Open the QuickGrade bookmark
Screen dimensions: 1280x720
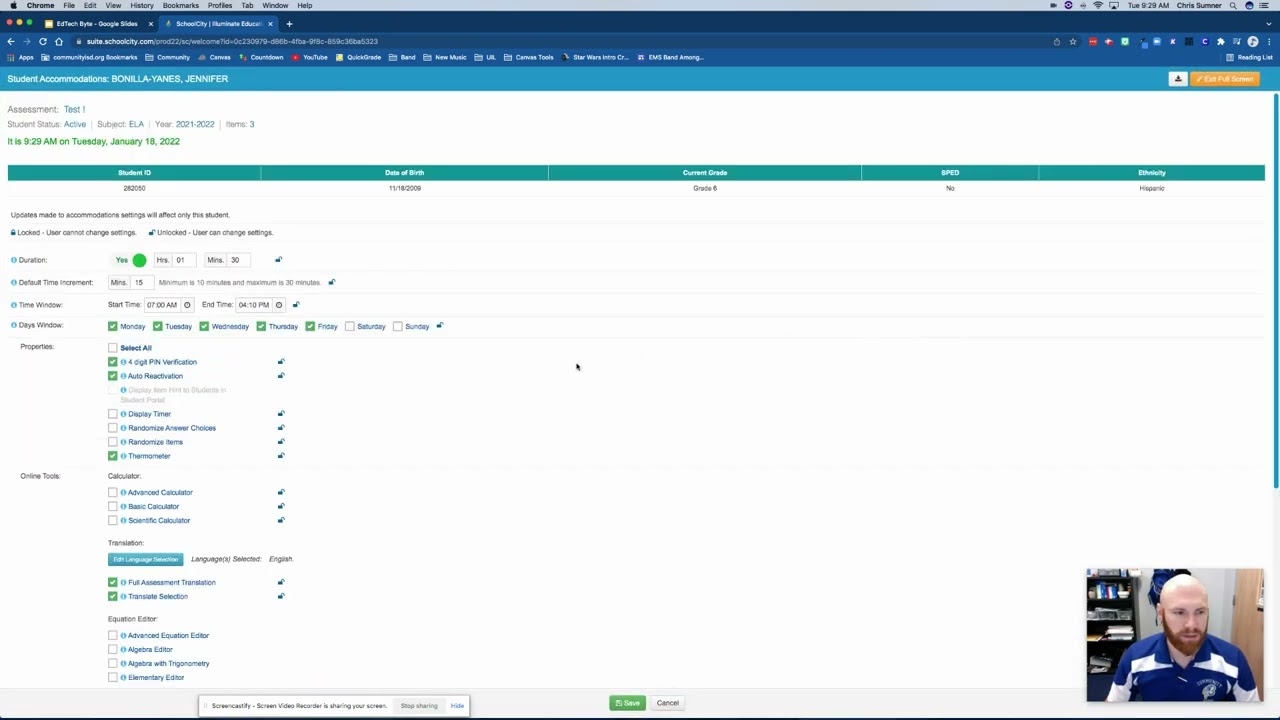pyautogui.click(x=359, y=57)
